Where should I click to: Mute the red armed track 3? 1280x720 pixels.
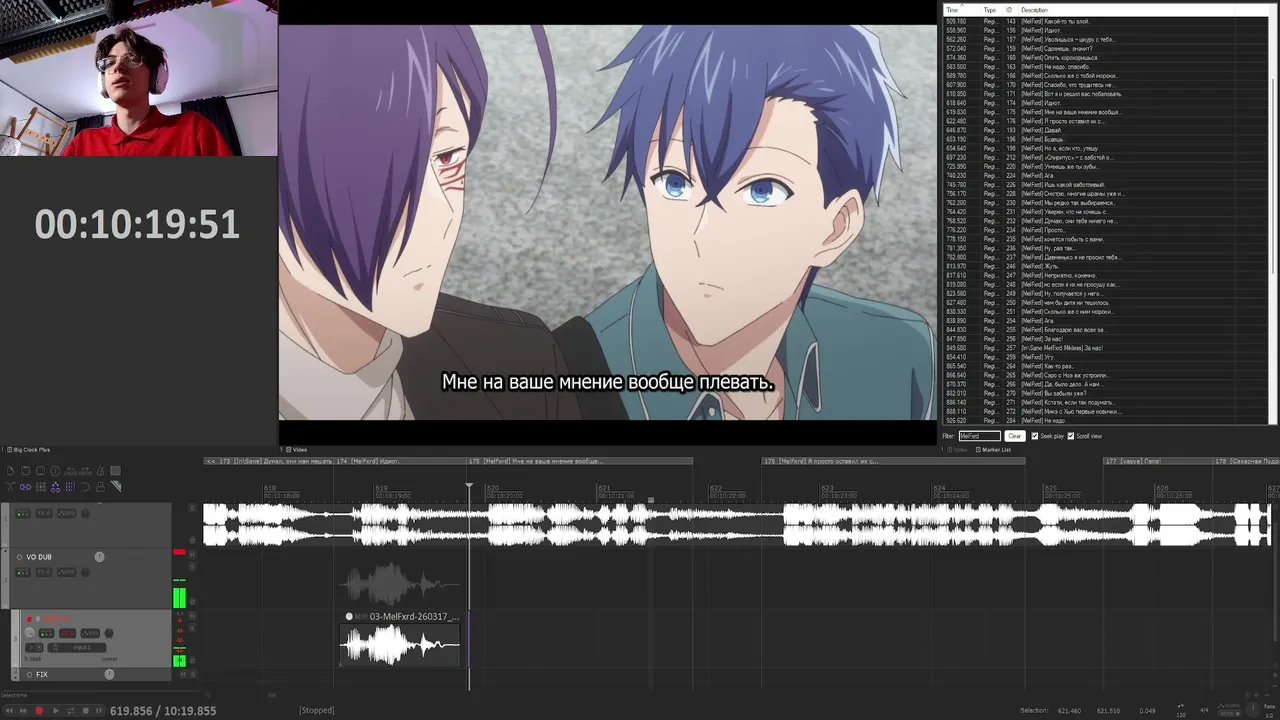[192, 616]
